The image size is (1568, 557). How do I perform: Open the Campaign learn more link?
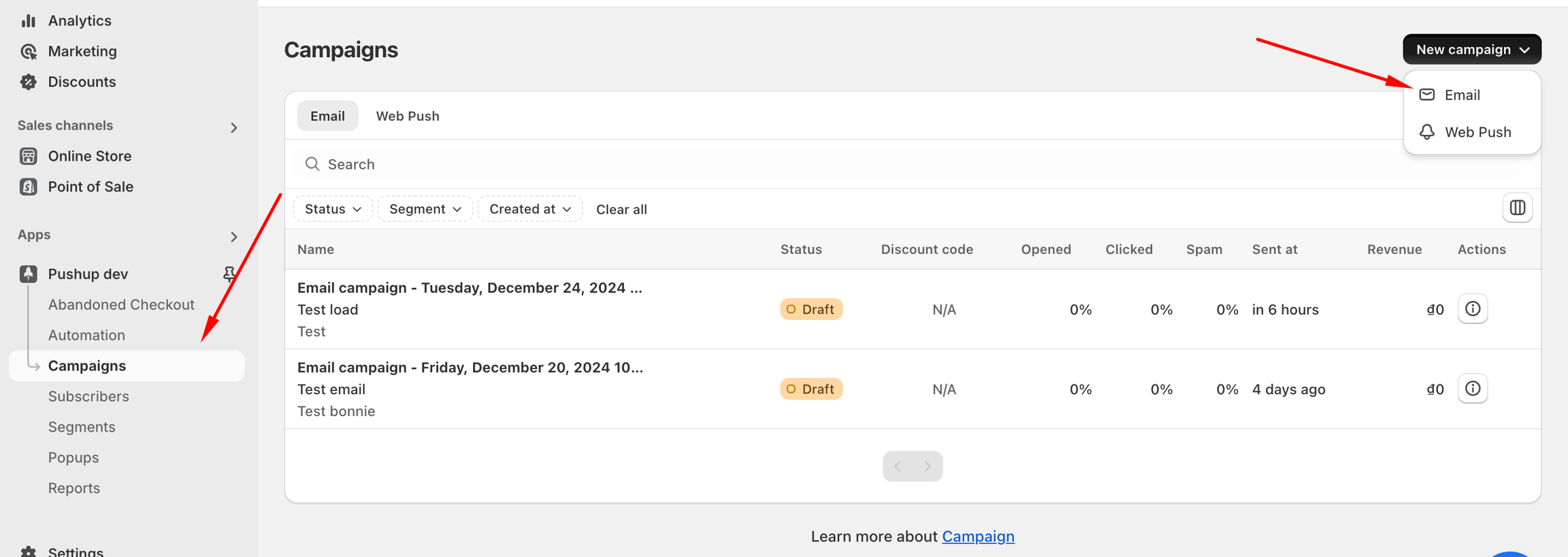click(977, 537)
